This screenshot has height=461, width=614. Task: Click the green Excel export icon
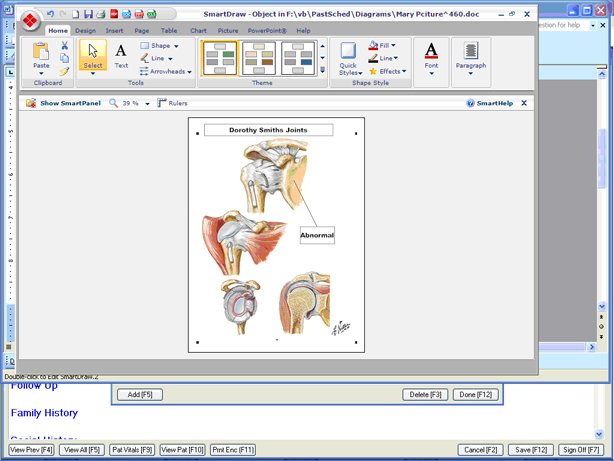click(x=152, y=14)
